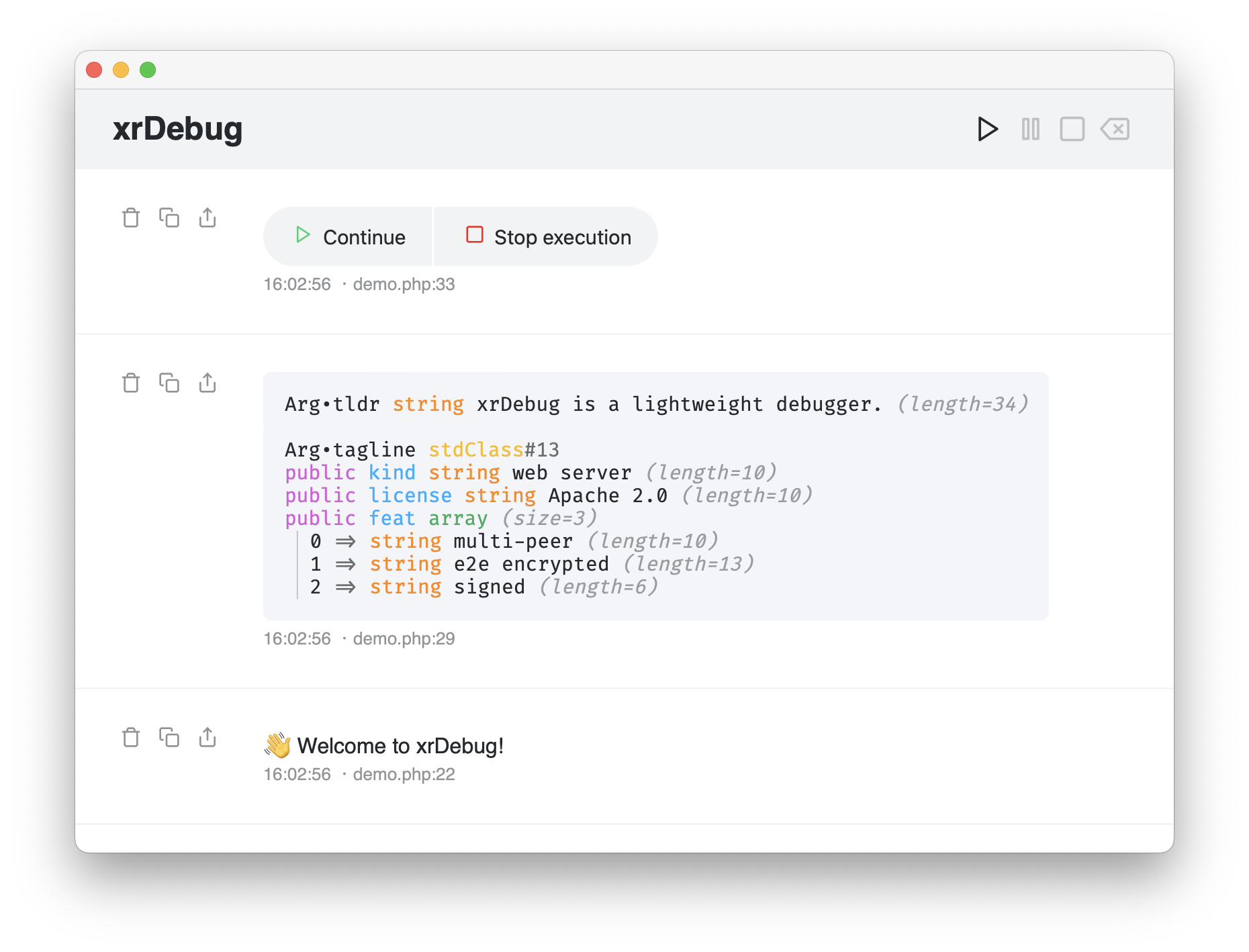Open demo.php:29 file reference
Image resolution: width=1249 pixels, height=952 pixels.
click(x=404, y=638)
